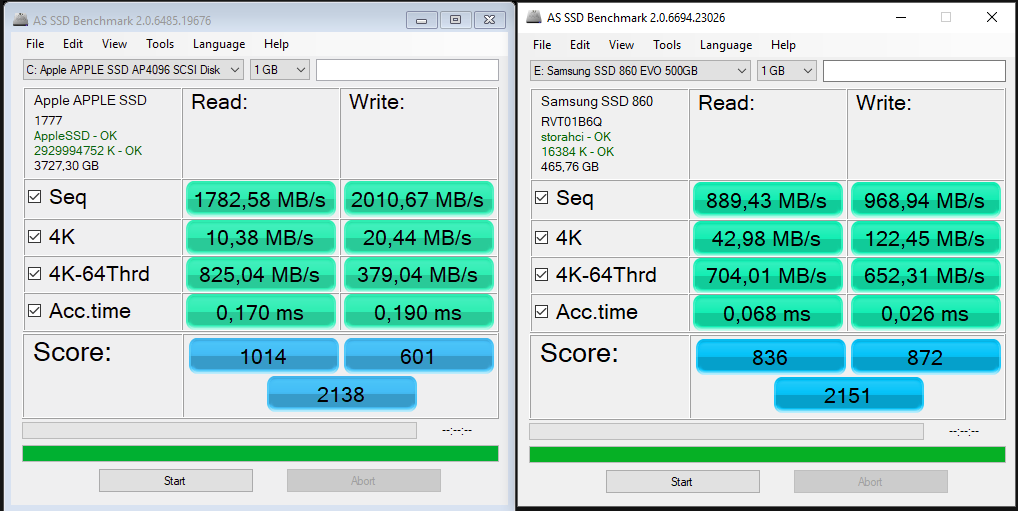
Task: Start benchmark in Apple SSD window
Action: (x=175, y=480)
